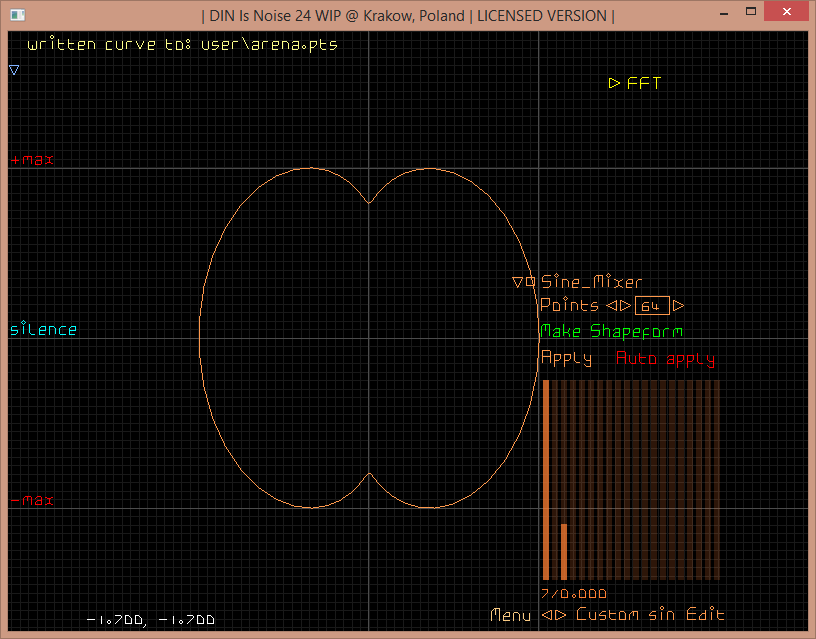Image resolution: width=816 pixels, height=639 pixels.
Task: Click the top cusp of the orange curve
Action: pyautogui.click(x=369, y=203)
